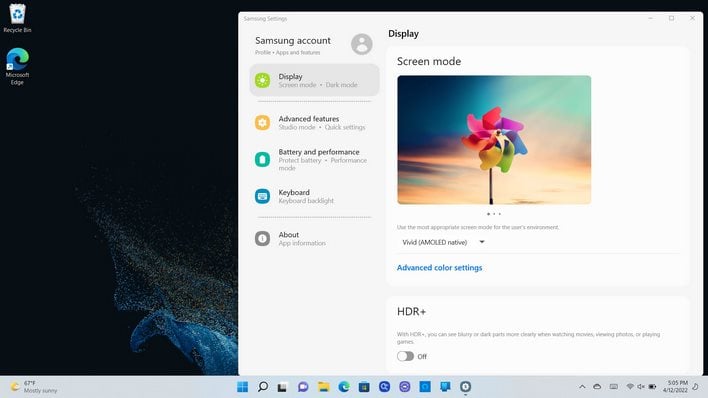The height and width of the screenshot is (398, 708).
Task: Expand the Vivid (AMOLED native) dropdown
Action: (443, 243)
